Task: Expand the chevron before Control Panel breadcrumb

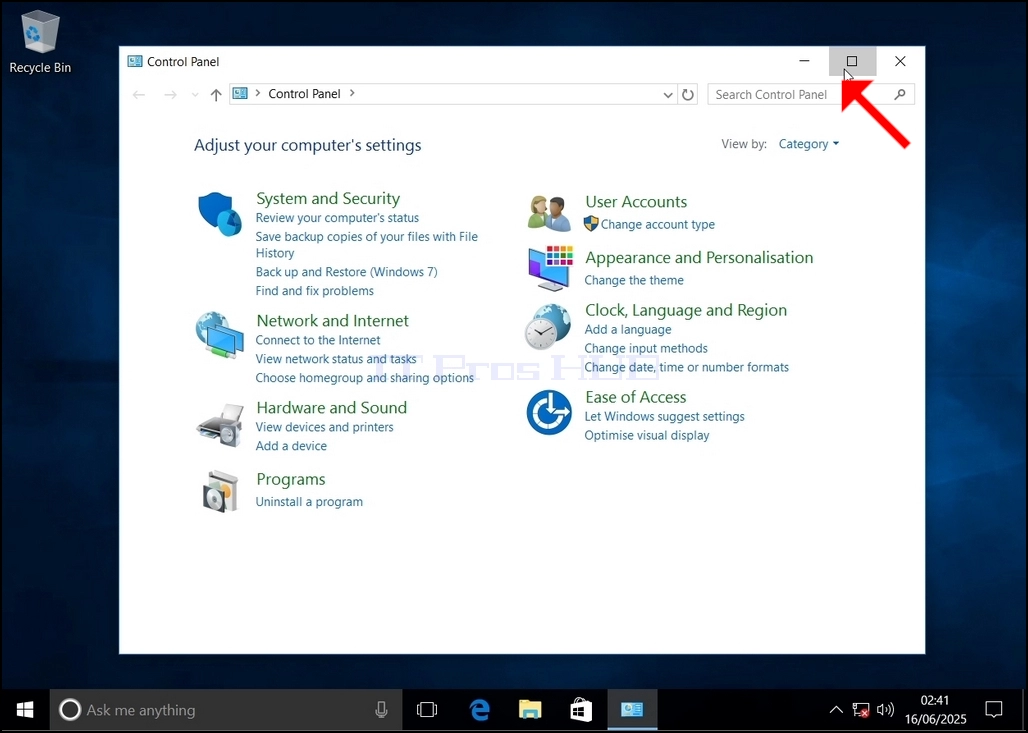Action: pyautogui.click(x=258, y=93)
